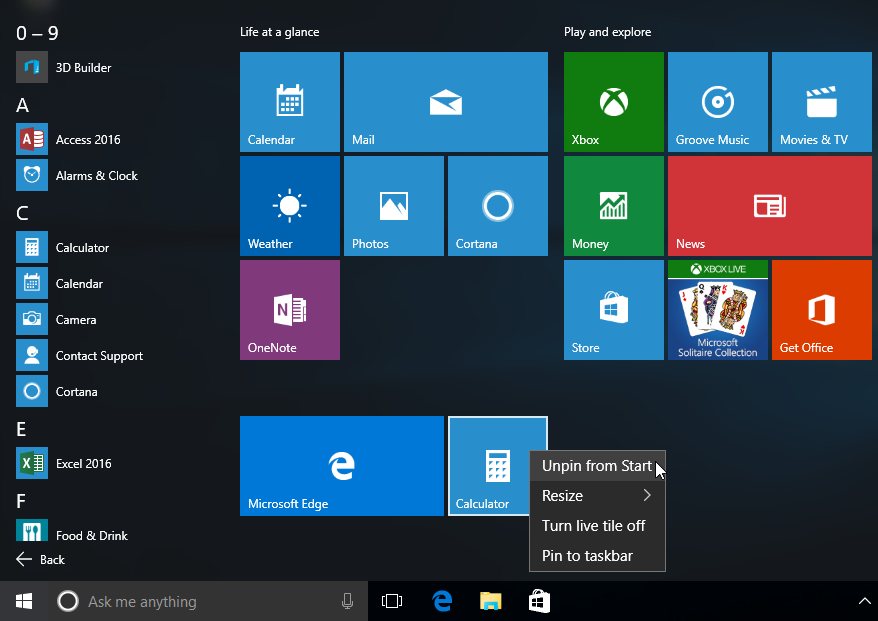Open the Get Office tile
Viewport: 878px width, 621px height.
pyautogui.click(x=821, y=310)
